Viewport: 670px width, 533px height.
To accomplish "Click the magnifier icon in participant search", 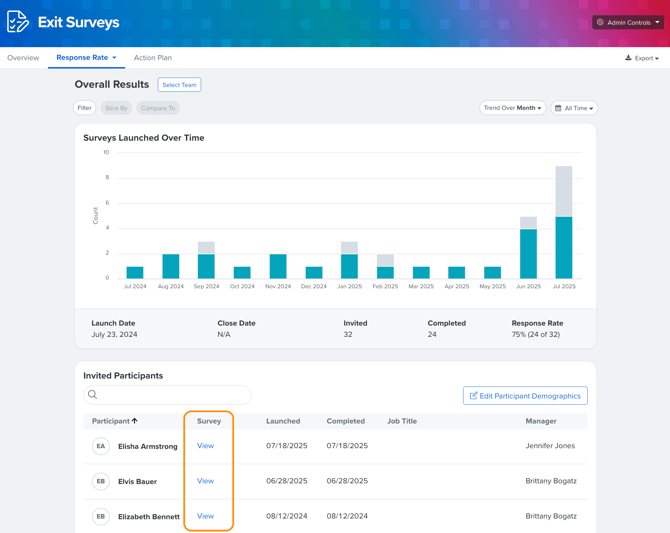I will (x=93, y=395).
